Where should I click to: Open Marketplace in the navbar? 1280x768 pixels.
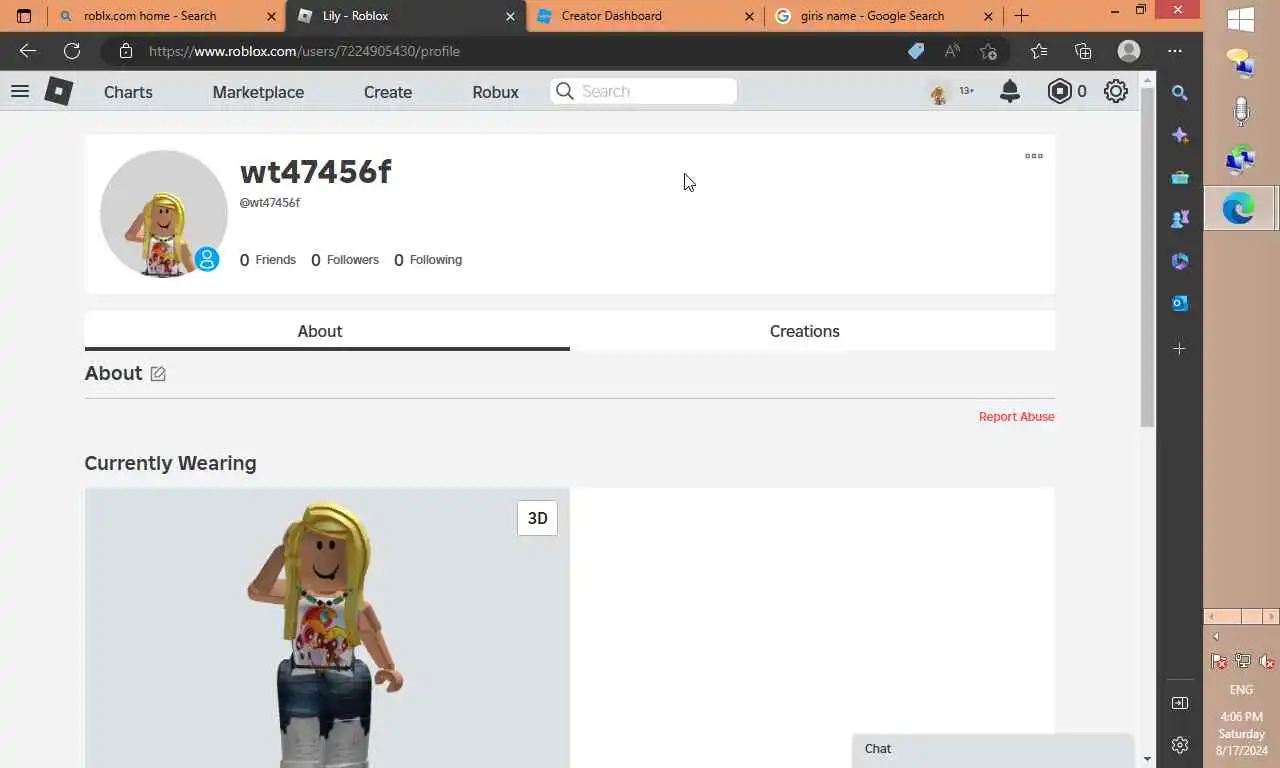[x=258, y=92]
